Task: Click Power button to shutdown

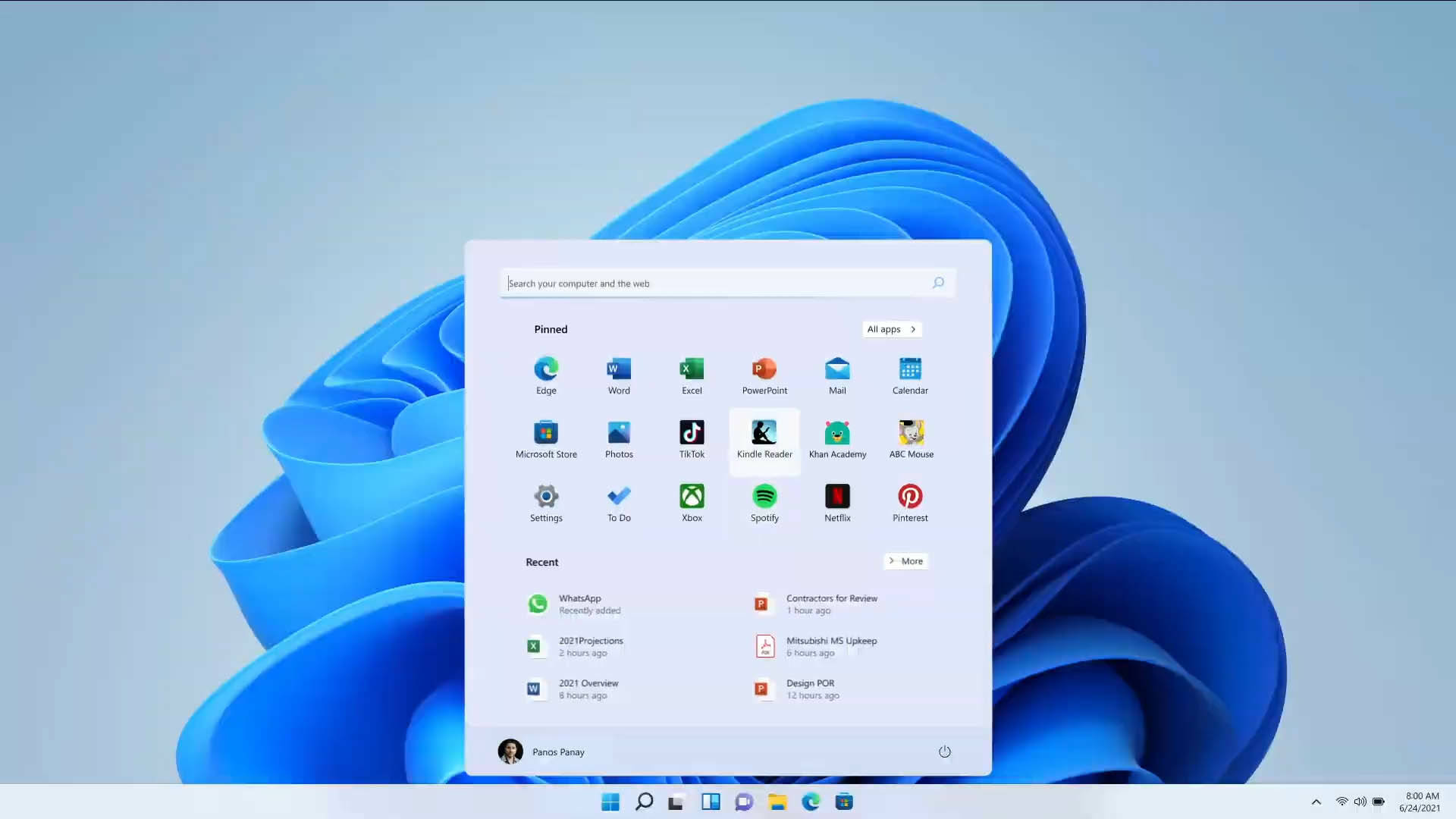Action: click(x=944, y=751)
